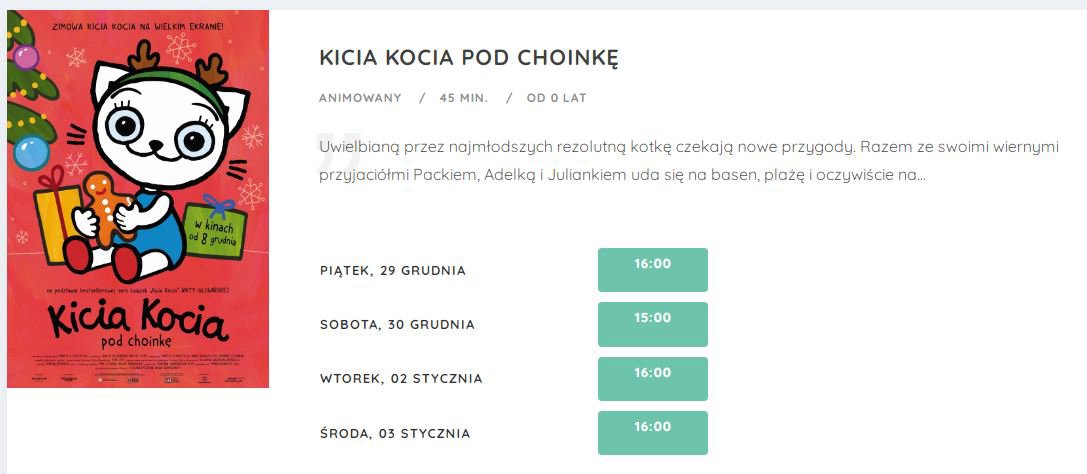1087x474 pixels.
Task: Select the 16:00 showtime on Friday 29 Grudnia
Action: click(652, 270)
